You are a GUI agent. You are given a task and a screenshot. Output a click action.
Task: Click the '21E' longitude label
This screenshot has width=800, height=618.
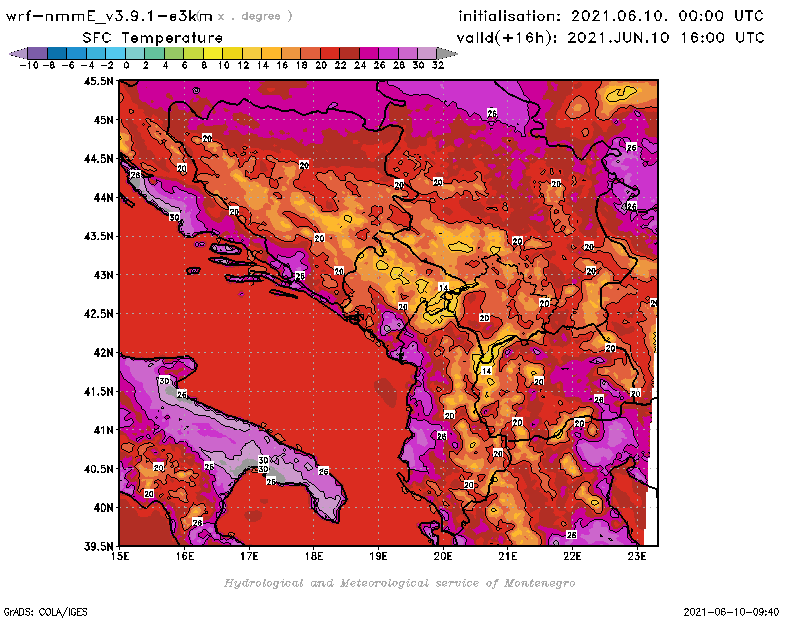508,556
